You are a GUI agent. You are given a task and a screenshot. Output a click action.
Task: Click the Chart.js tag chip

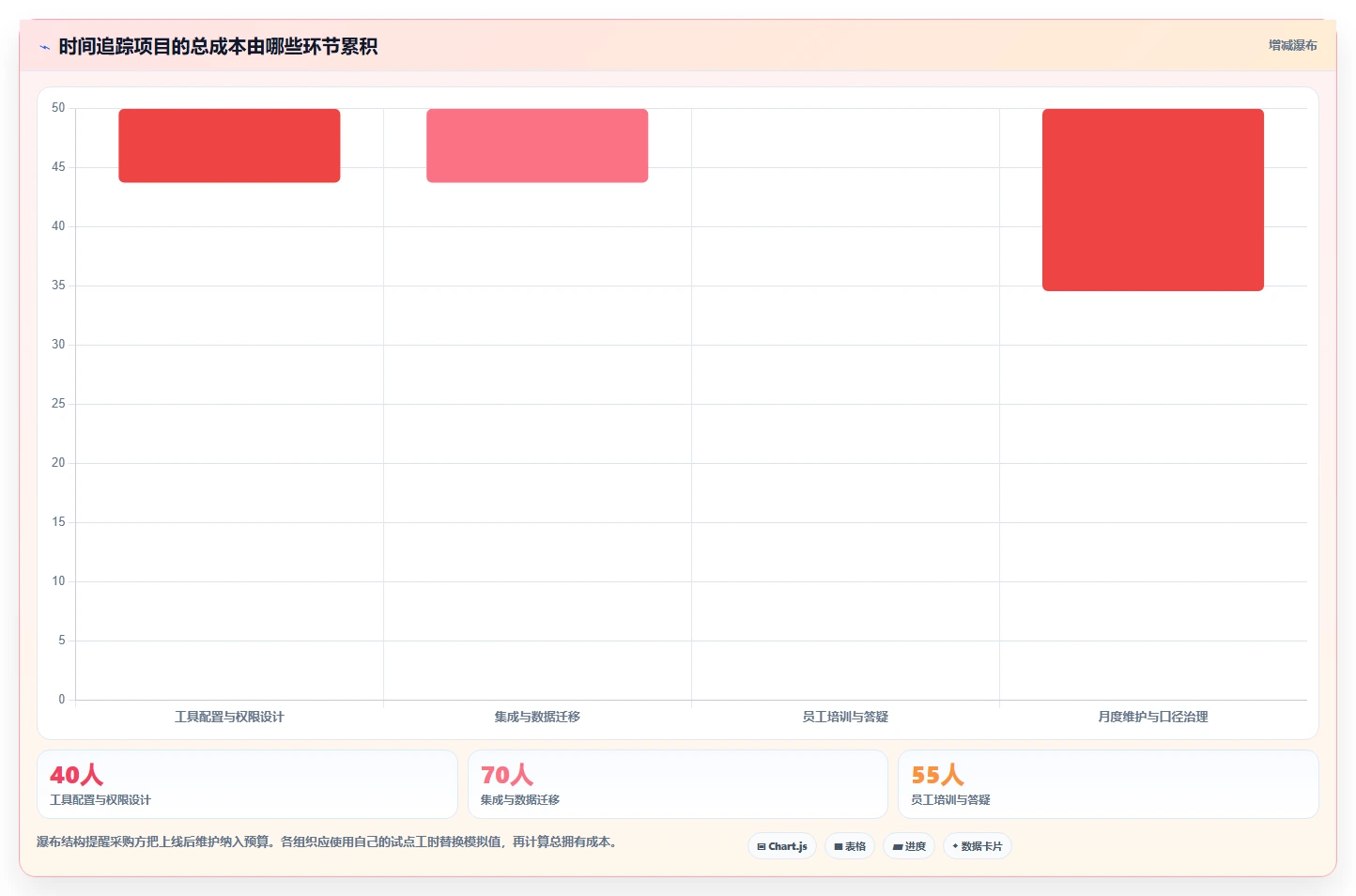pos(782,846)
